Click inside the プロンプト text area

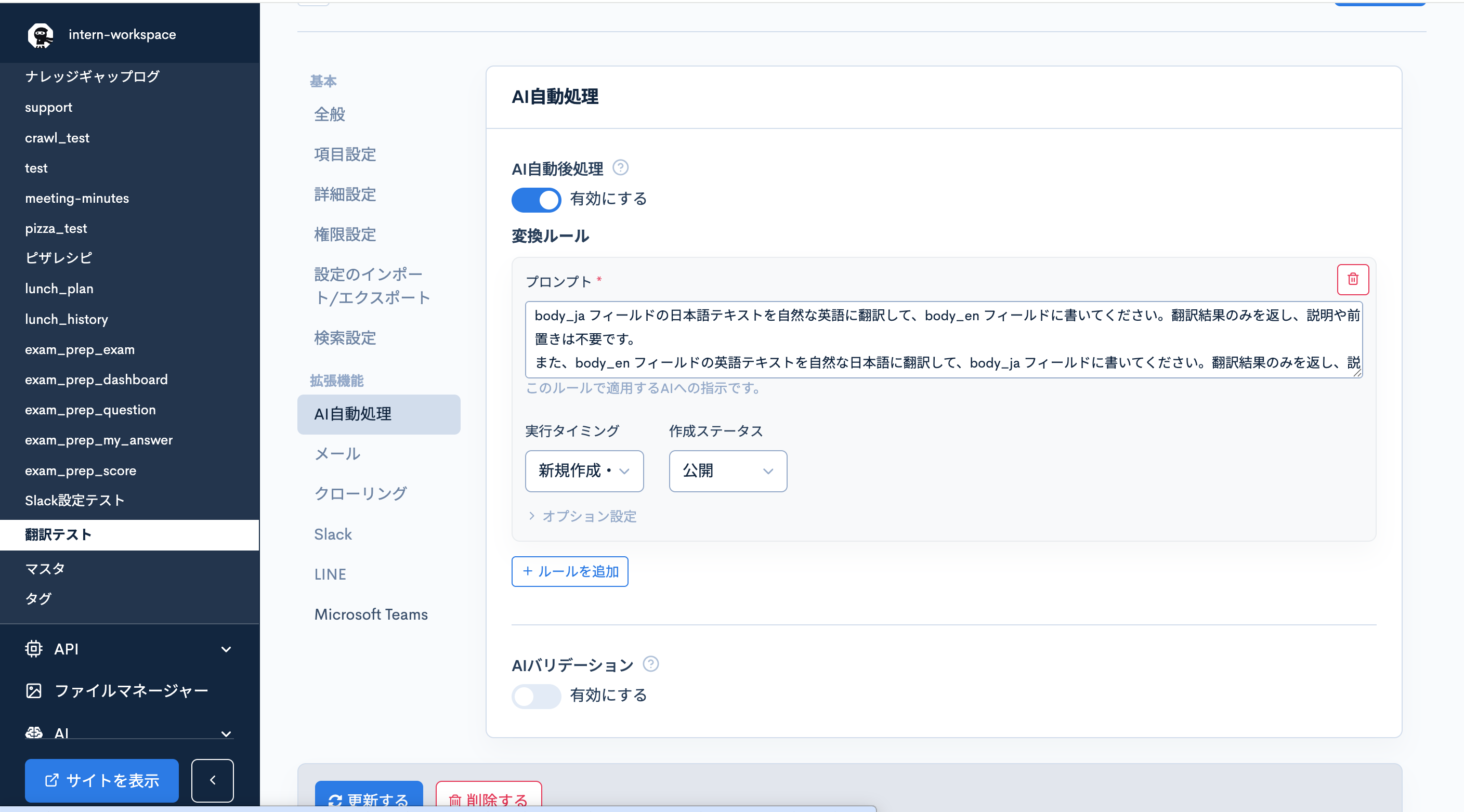tap(944, 340)
